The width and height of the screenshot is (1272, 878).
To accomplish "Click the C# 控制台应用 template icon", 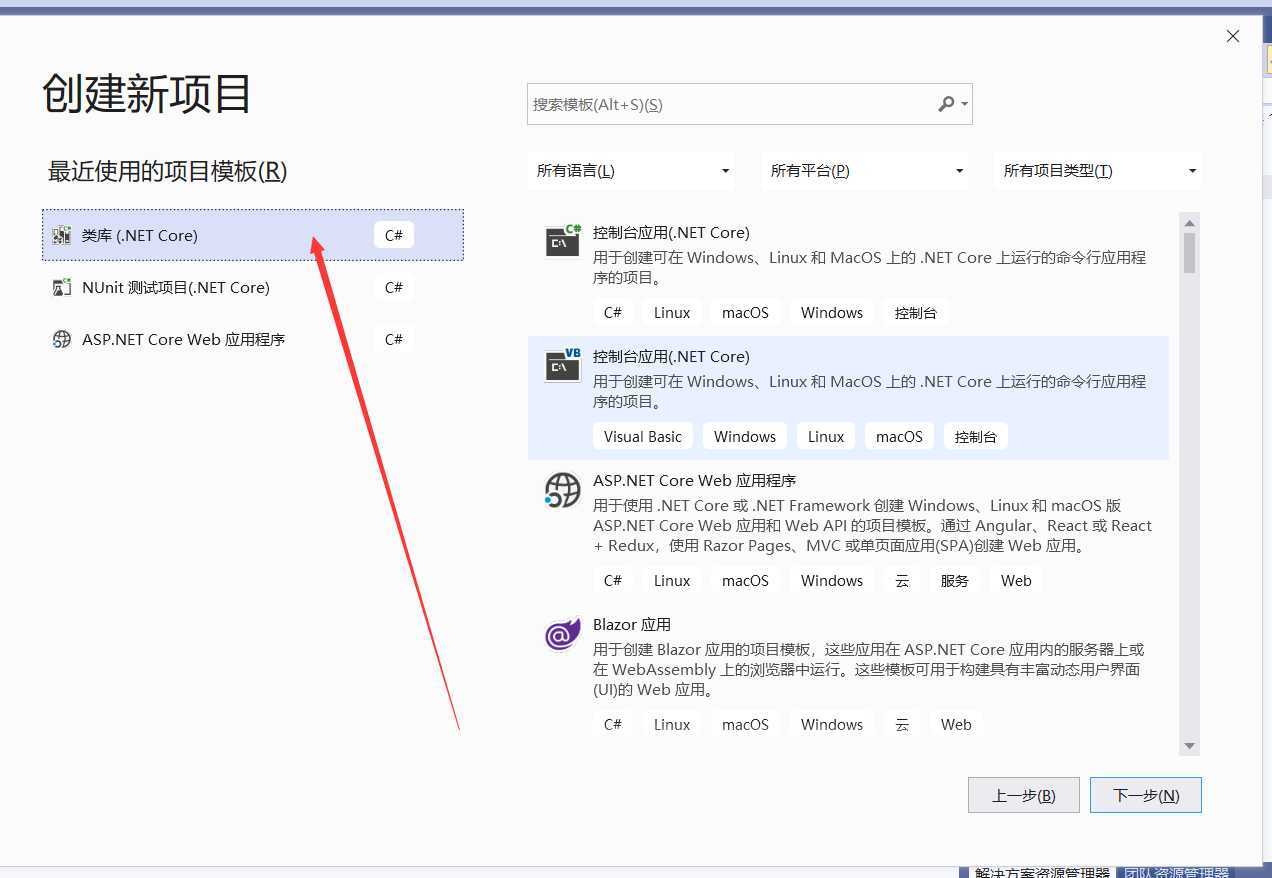I will (563, 241).
